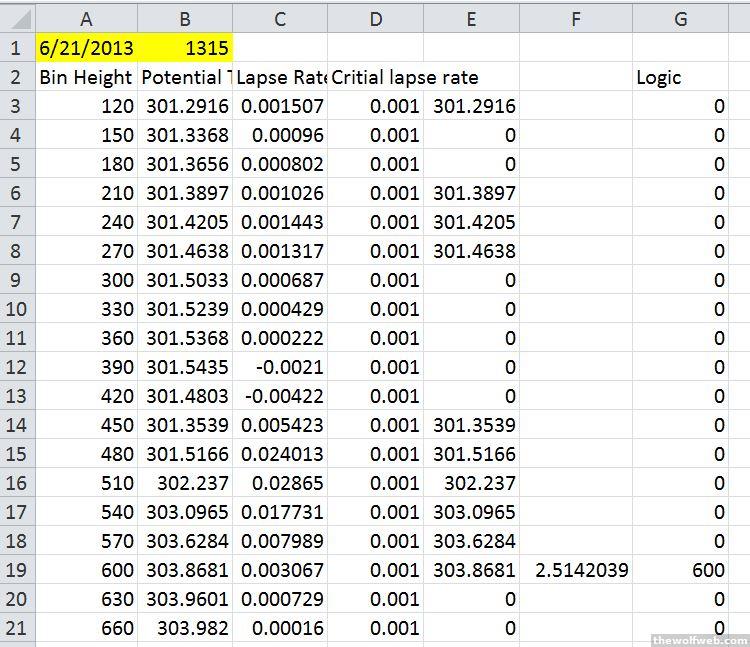Select row 19 header
The image size is (750, 647).
coord(17,570)
